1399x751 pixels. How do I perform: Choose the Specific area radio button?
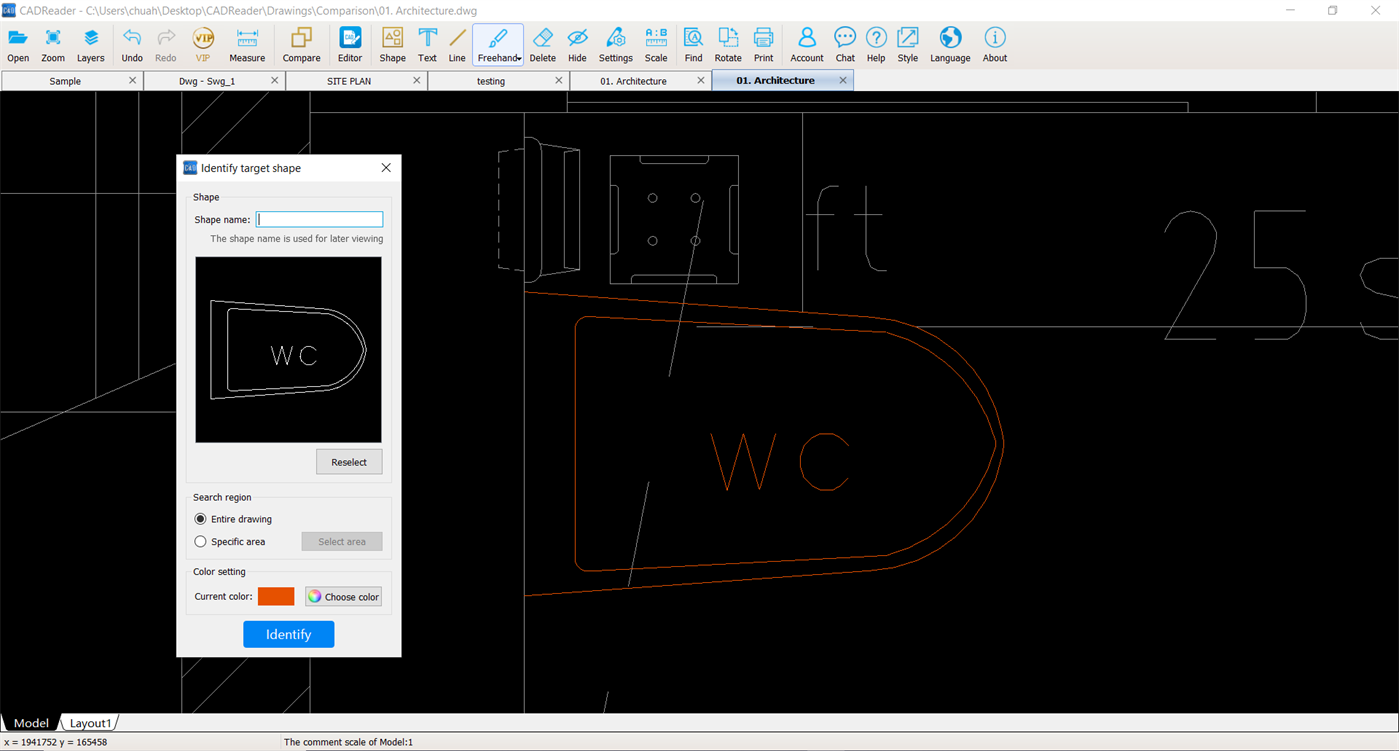point(200,541)
